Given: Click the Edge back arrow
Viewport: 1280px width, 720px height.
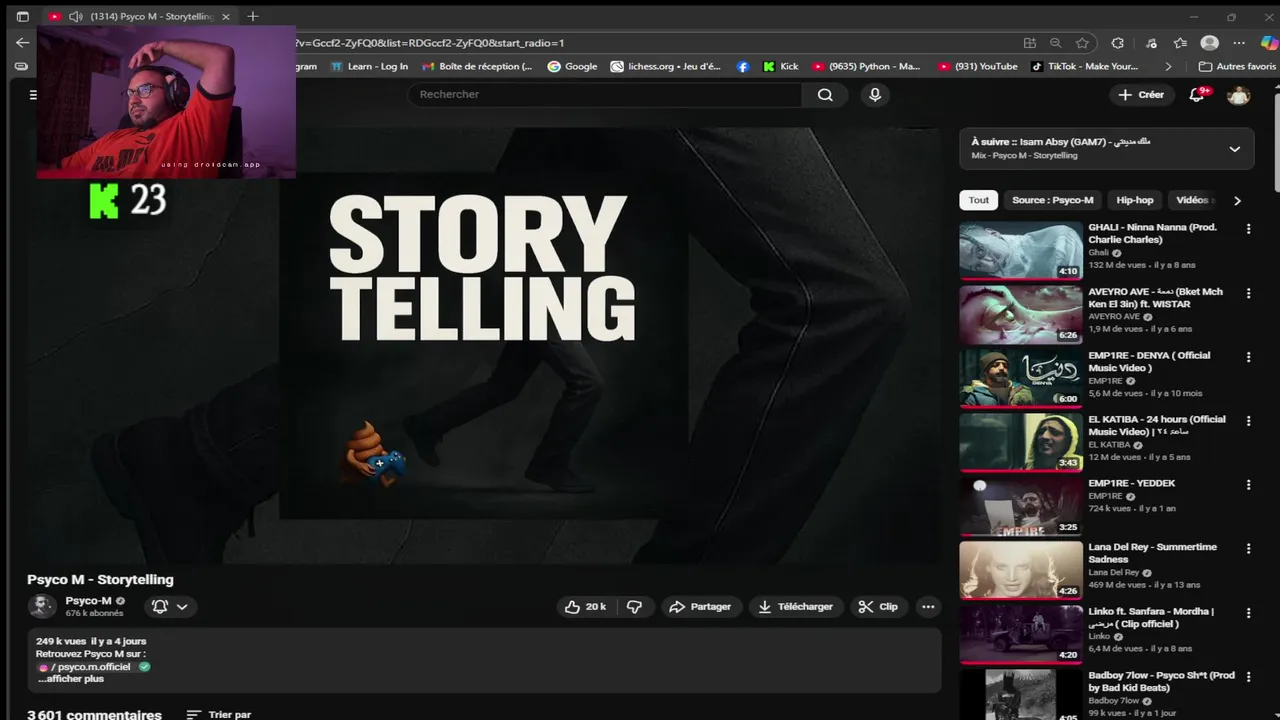Looking at the screenshot, I should [x=22, y=43].
